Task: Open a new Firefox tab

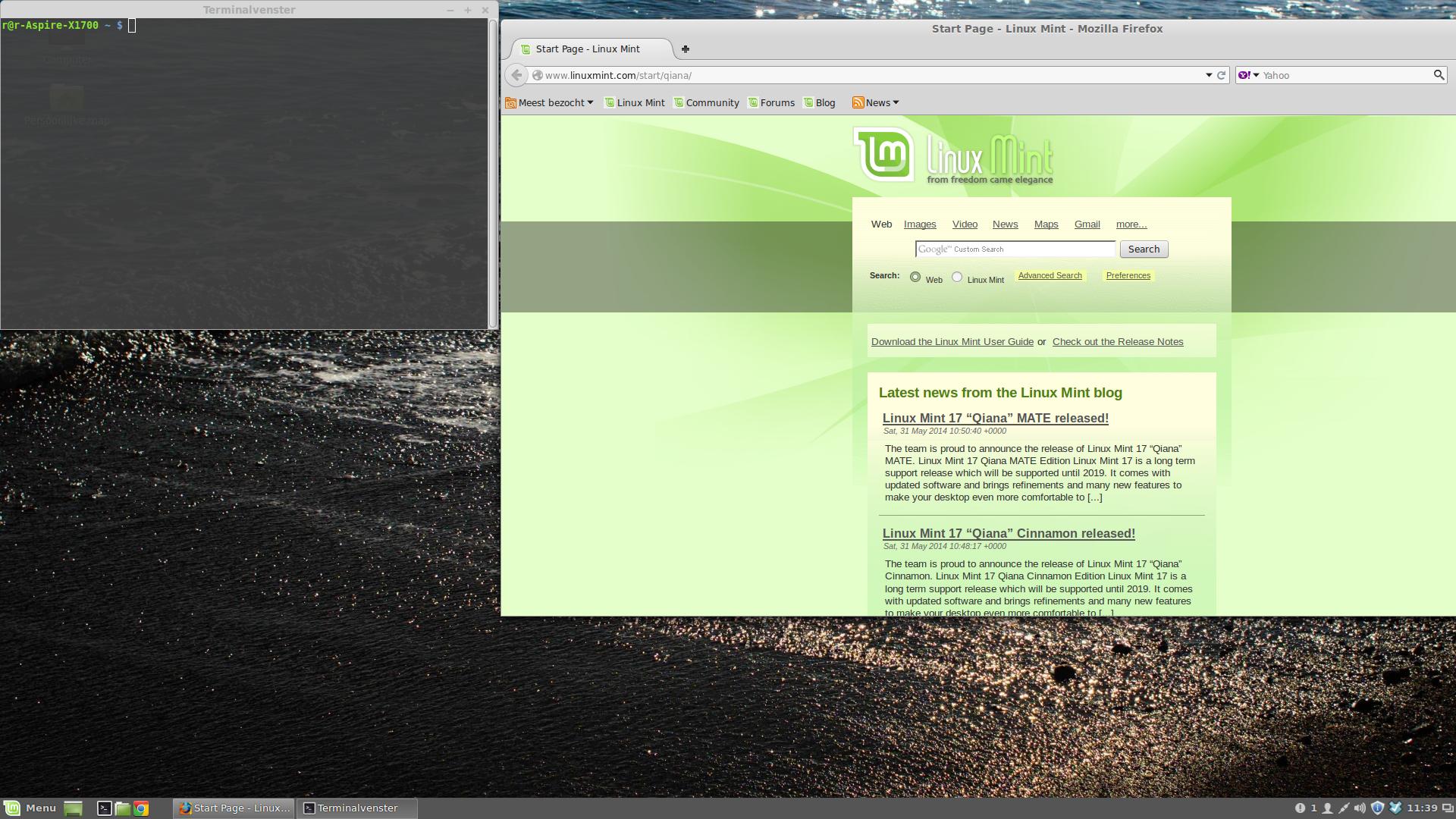Action: point(686,49)
